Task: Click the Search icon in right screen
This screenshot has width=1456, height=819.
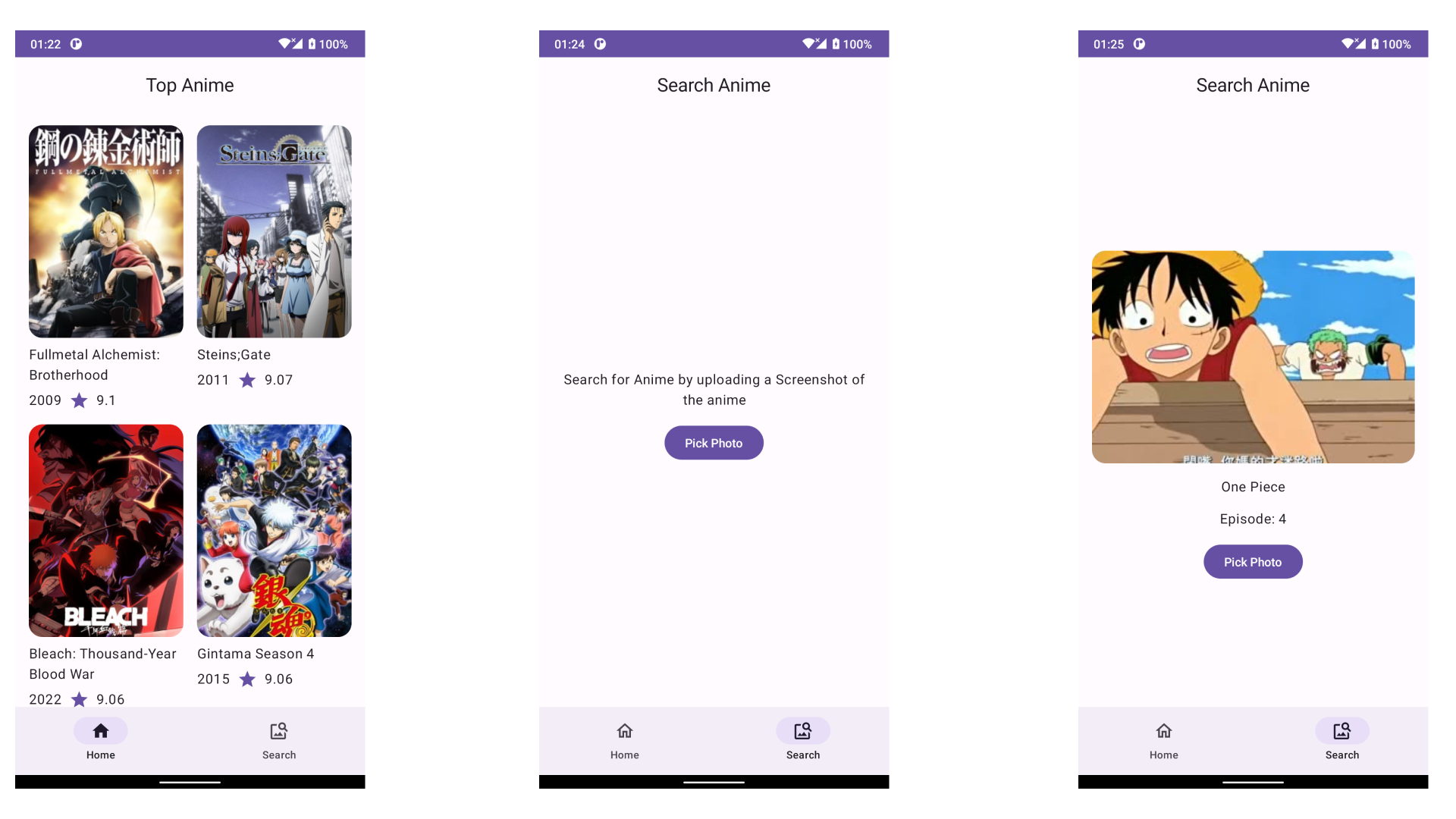Action: click(x=1340, y=730)
